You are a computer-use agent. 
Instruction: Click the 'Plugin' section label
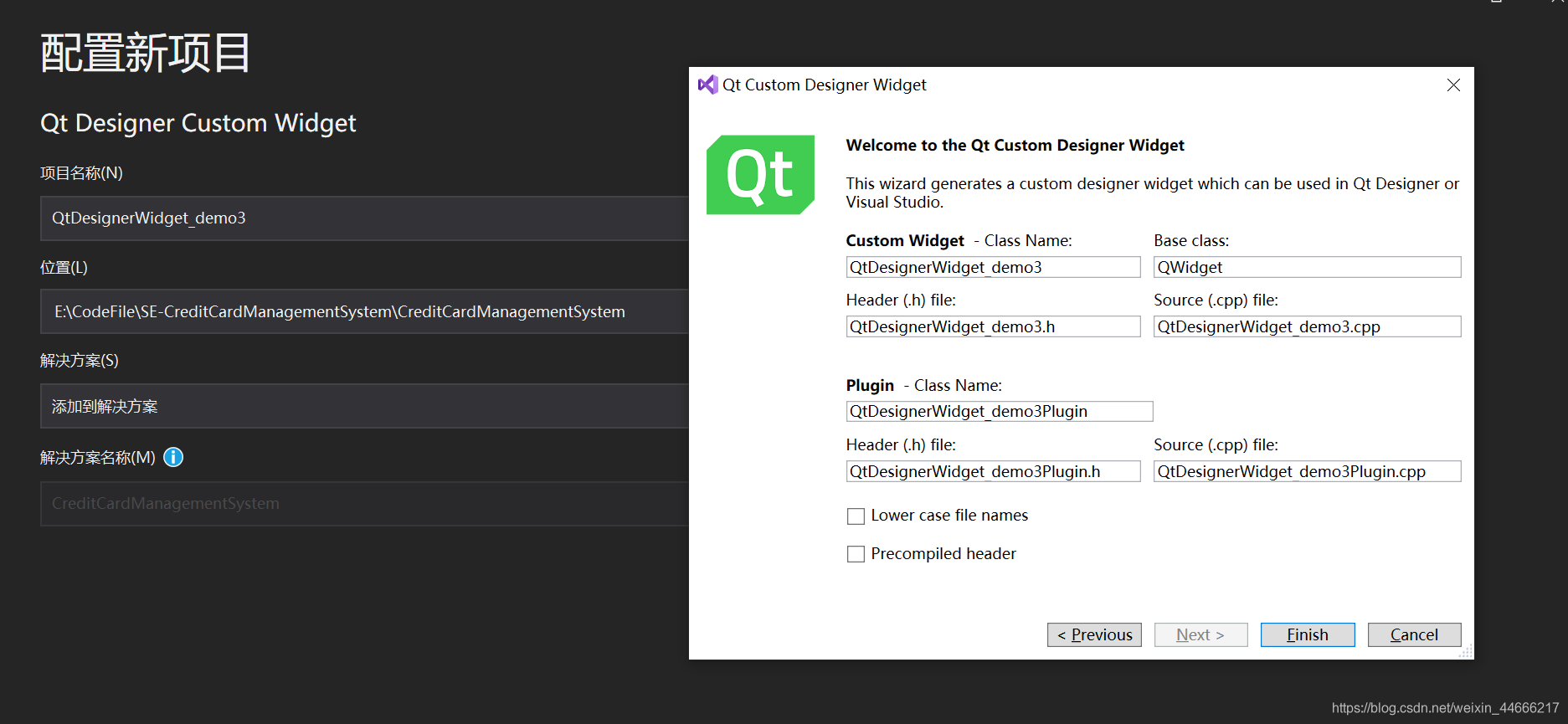[x=870, y=385]
